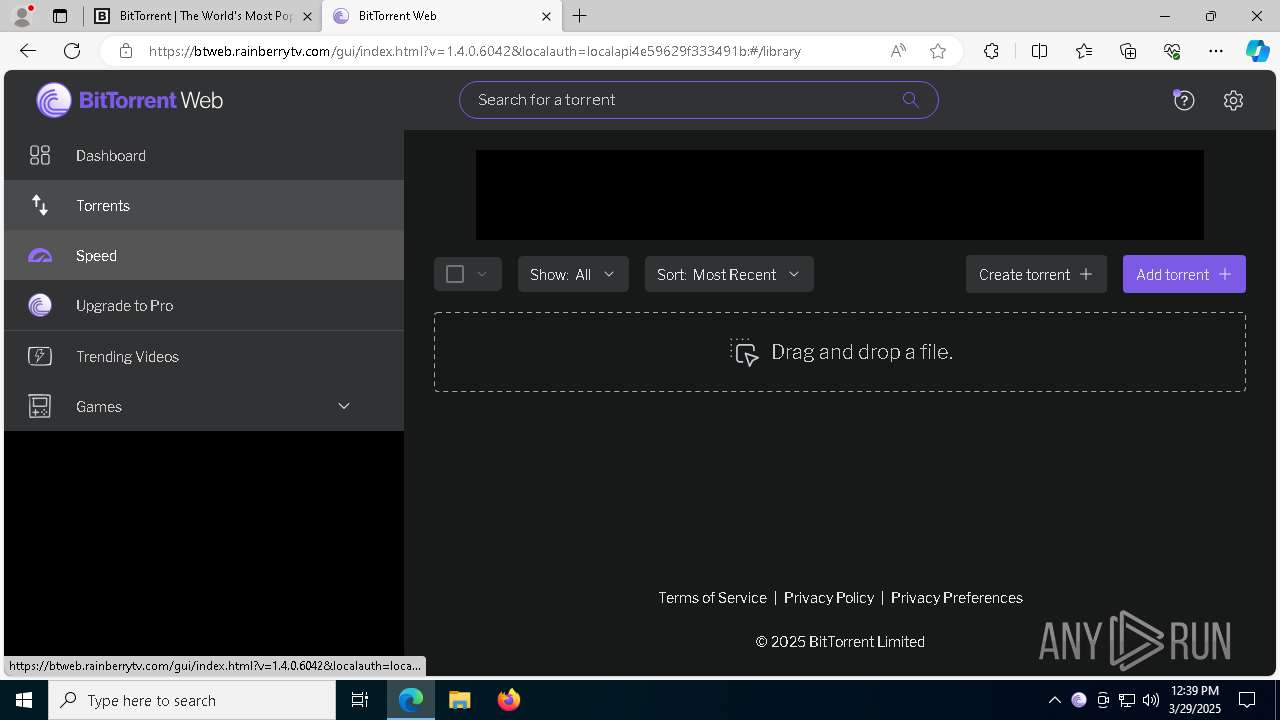The width and height of the screenshot is (1280, 720).
Task: Open the tab actions menu icon
Action: pyautogui.click(x=60, y=16)
